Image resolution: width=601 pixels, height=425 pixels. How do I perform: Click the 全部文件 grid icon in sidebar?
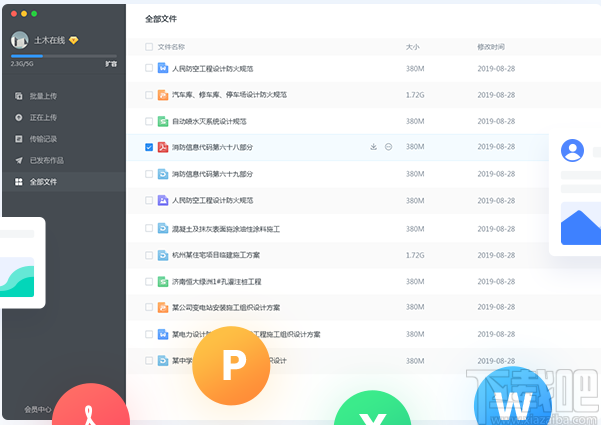pyautogui.click(x=18, y=182)
